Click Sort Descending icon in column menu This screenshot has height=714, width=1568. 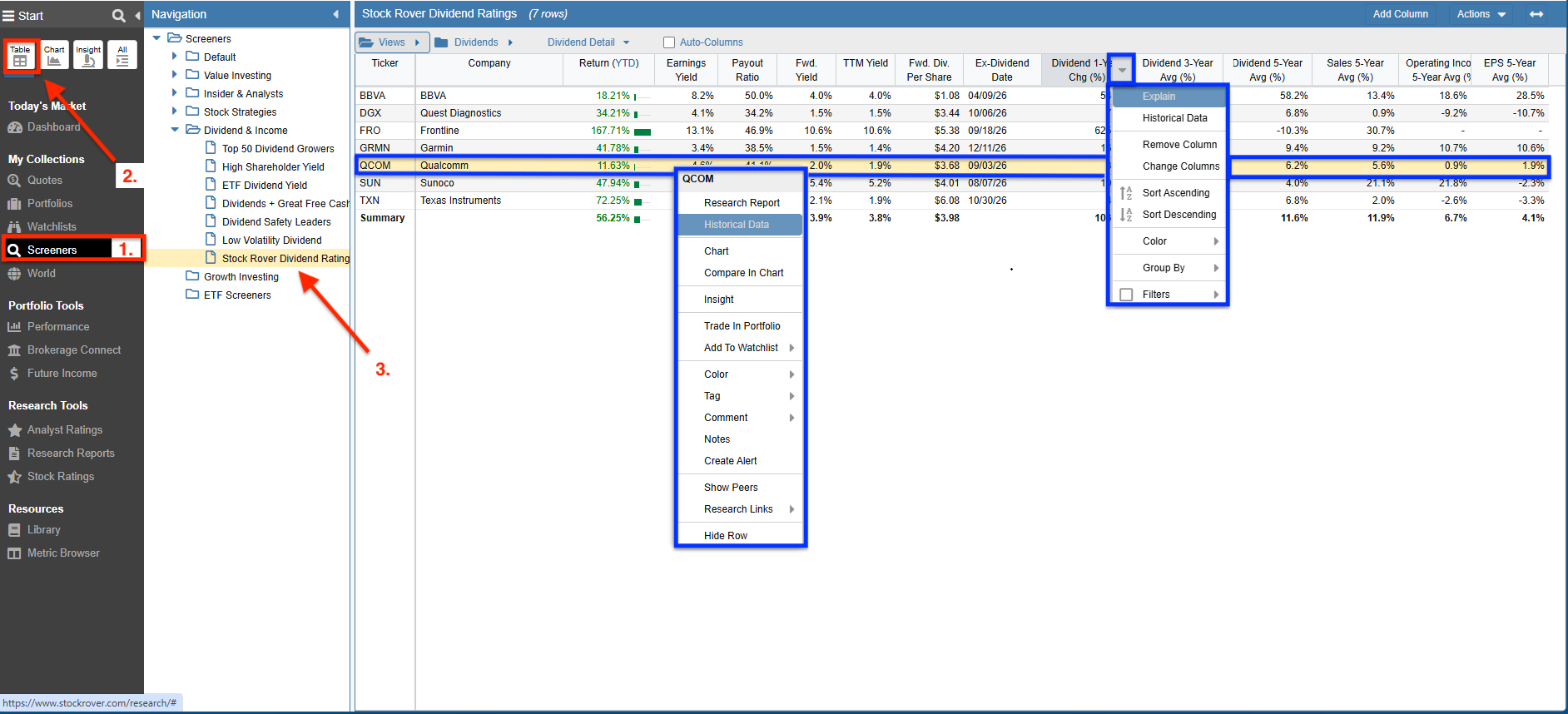pyautogui.click(x=1126, y=215)
